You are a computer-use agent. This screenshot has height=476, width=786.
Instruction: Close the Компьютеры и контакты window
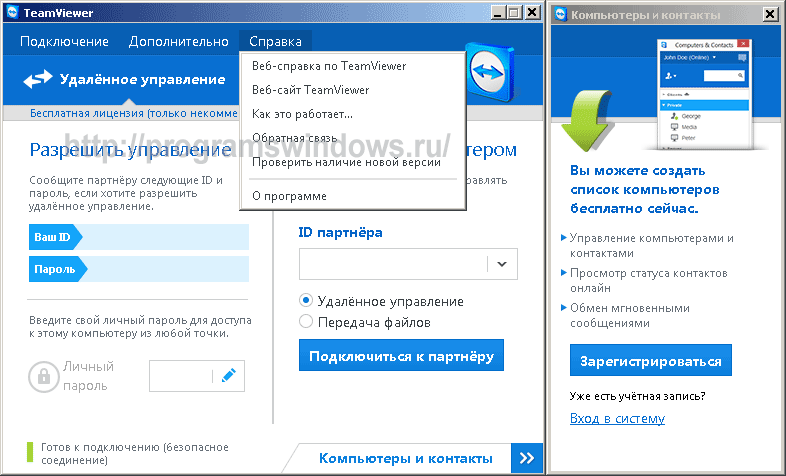click(770, 14)
